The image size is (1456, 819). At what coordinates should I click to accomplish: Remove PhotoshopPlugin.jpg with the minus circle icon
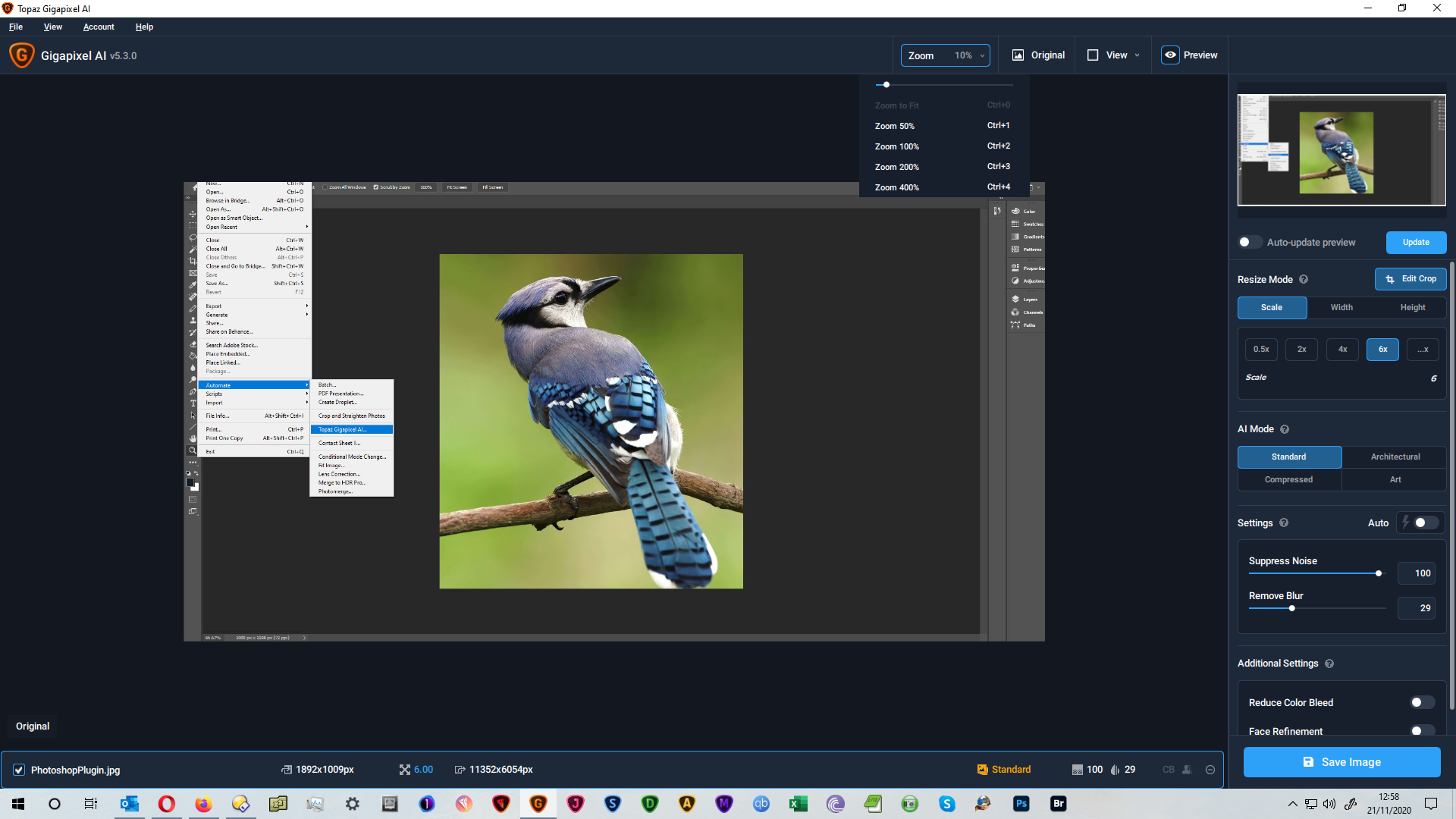point(1210,770)
